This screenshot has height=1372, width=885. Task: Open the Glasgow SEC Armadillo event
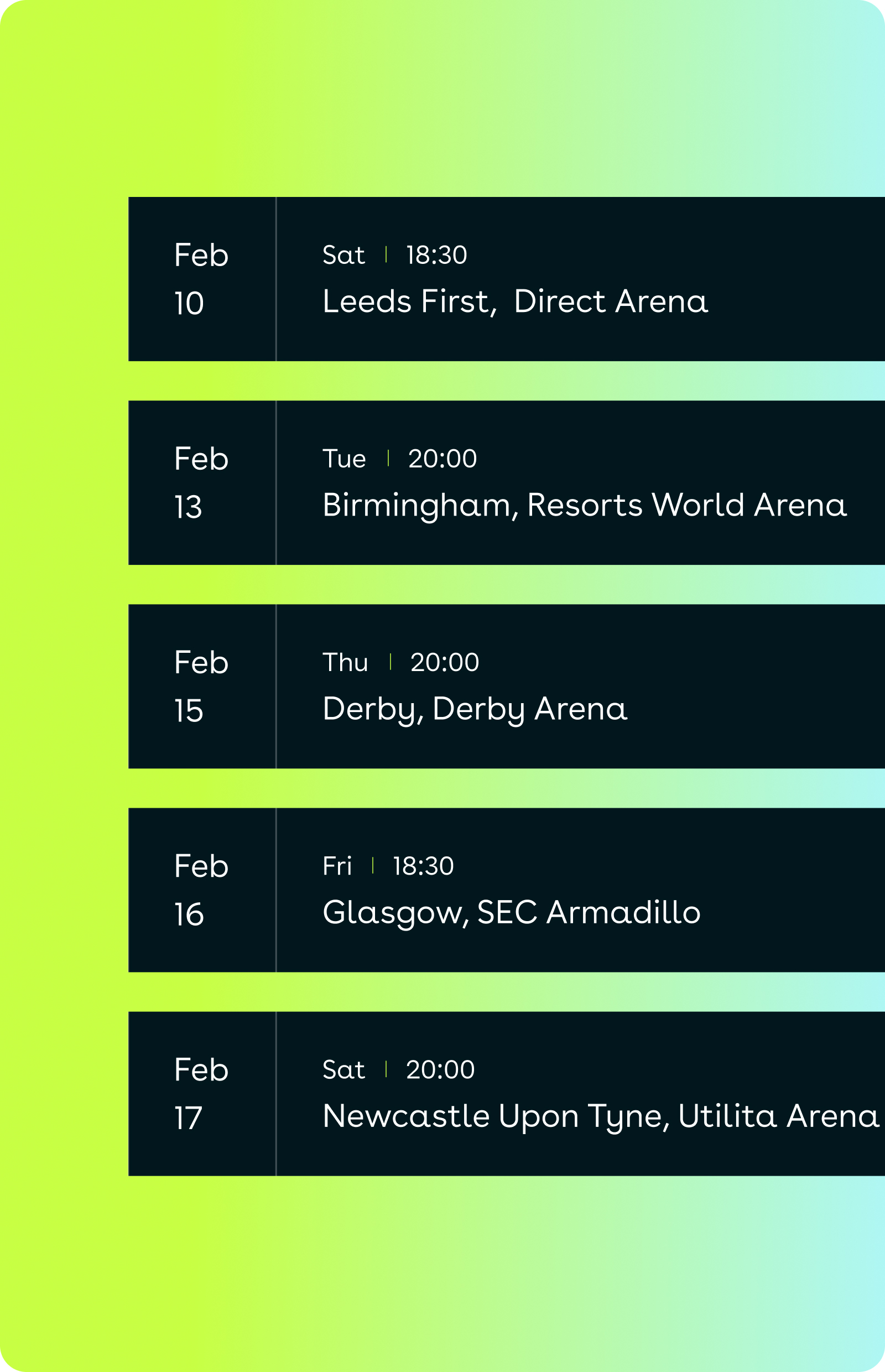[511, 912]
